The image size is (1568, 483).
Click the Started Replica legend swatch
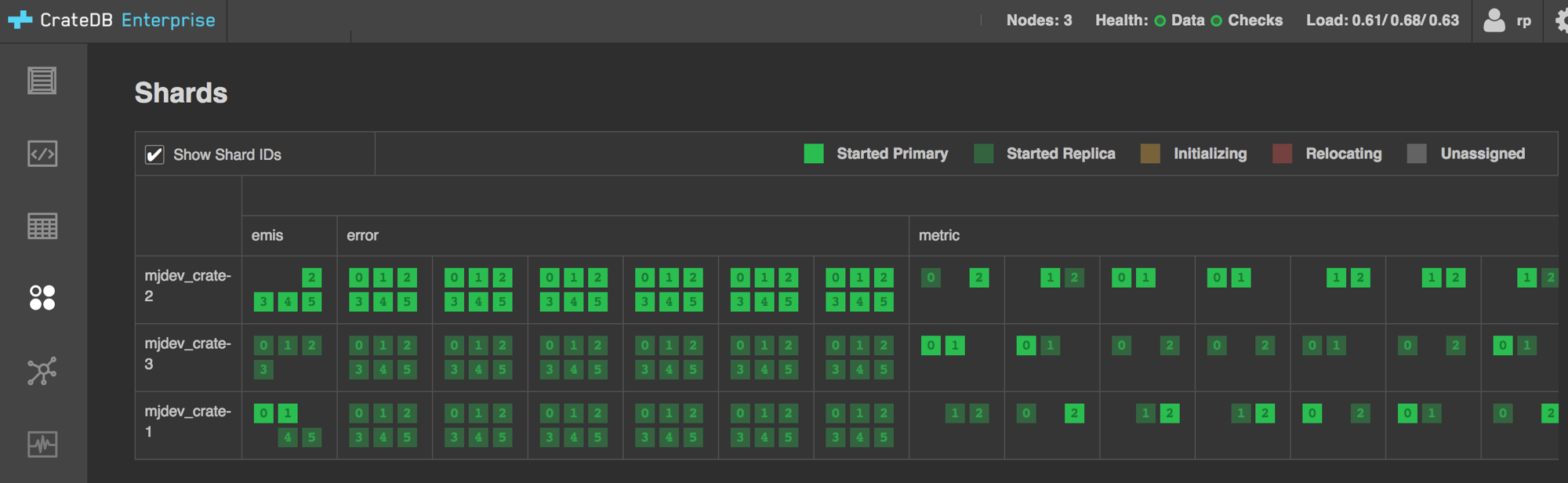pos(983,154)
